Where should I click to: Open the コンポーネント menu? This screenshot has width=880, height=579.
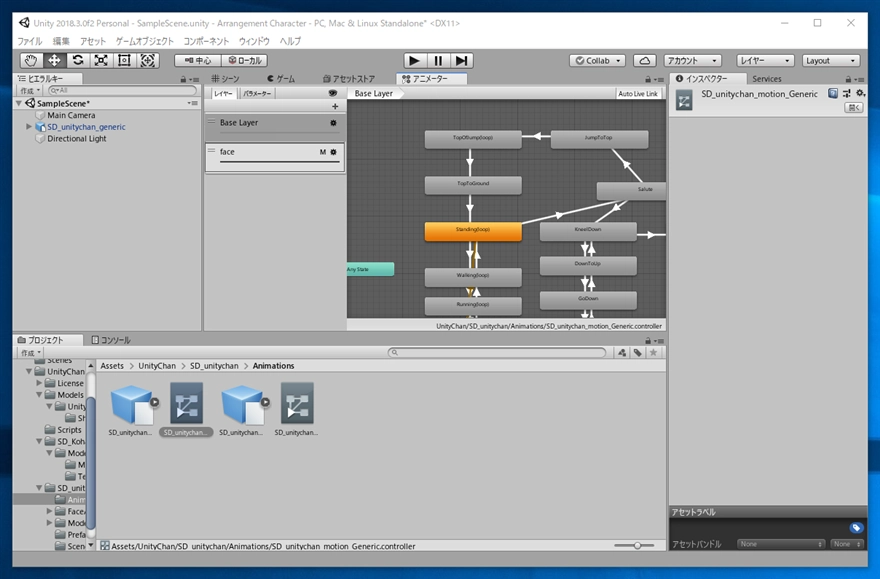[207, 41]
